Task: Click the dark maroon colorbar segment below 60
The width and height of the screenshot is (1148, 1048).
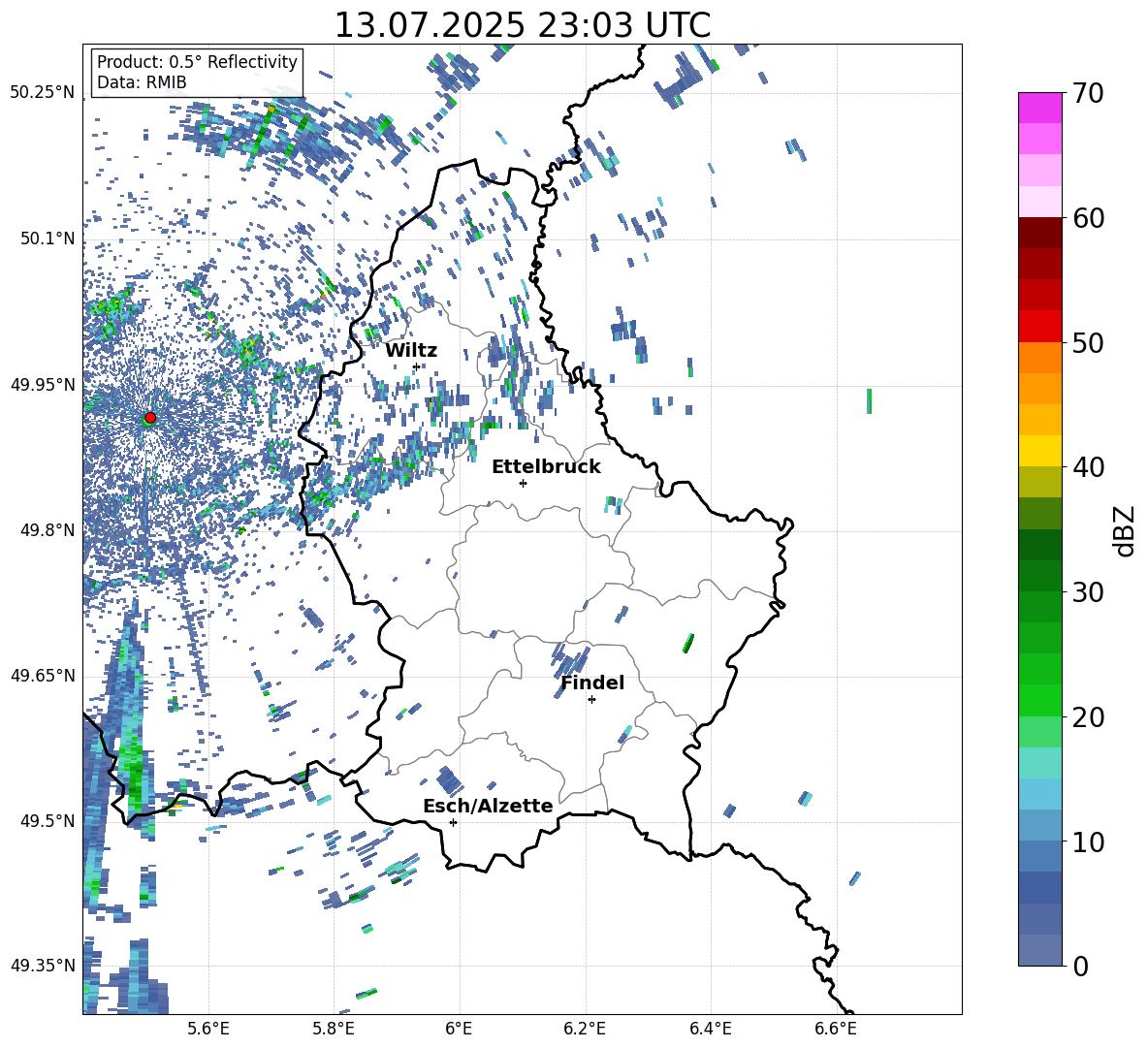Action: [x=1039, y=233]
